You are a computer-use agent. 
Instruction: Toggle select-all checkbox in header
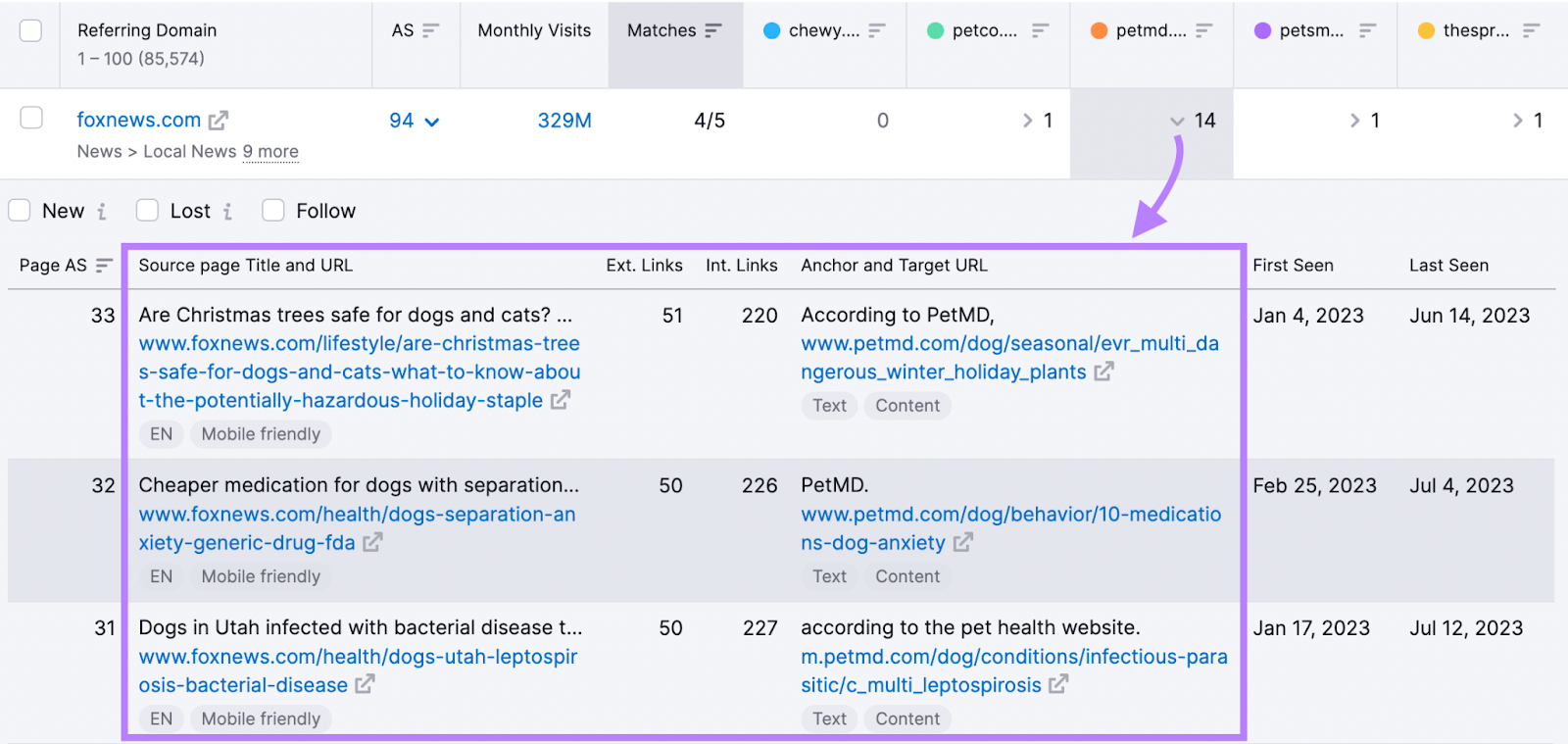31,30
